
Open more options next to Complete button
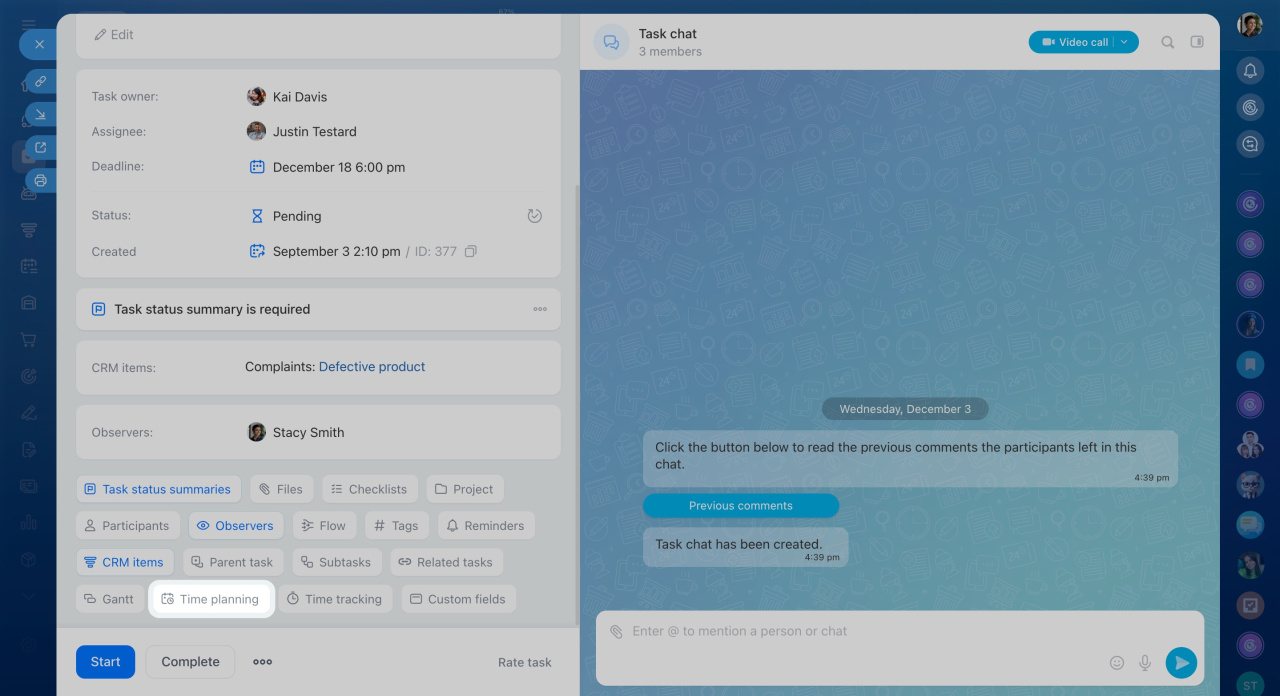(262, 662)
